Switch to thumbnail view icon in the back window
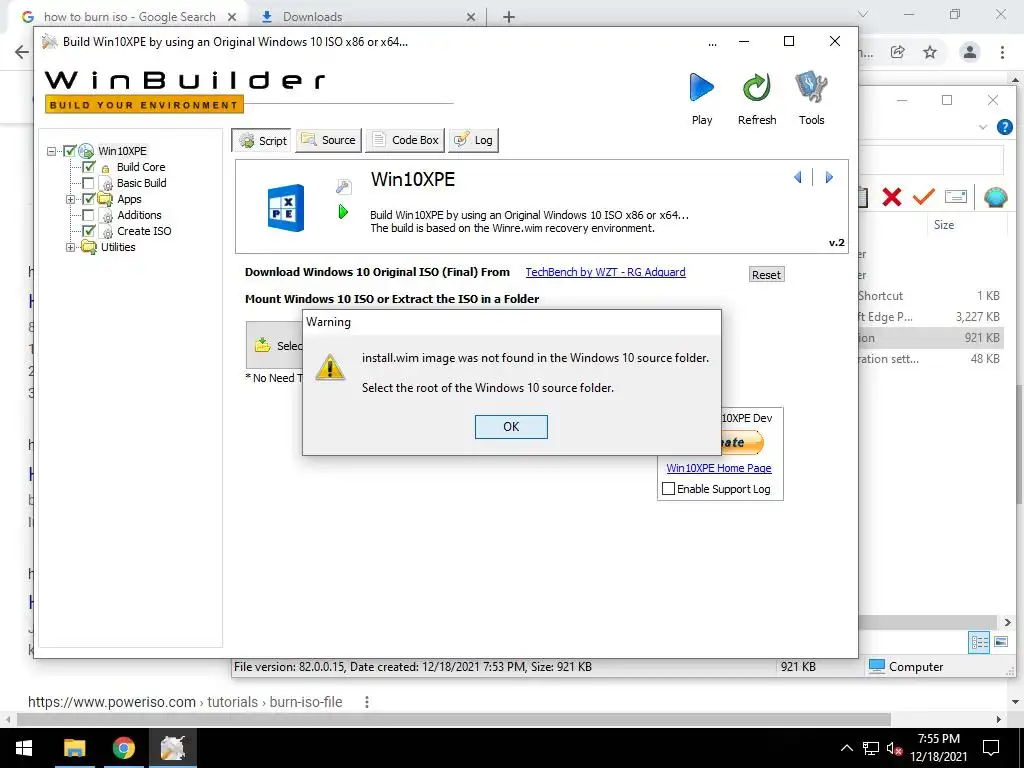Image resolution: width=1024 pixels, height=768 pixels. tap(1001, 642)
